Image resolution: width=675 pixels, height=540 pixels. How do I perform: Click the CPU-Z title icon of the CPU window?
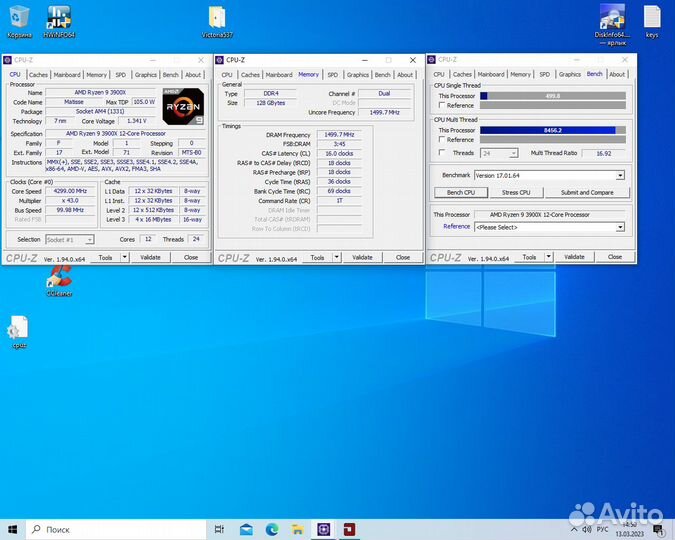pyautogui.click(x=7, y=60)
